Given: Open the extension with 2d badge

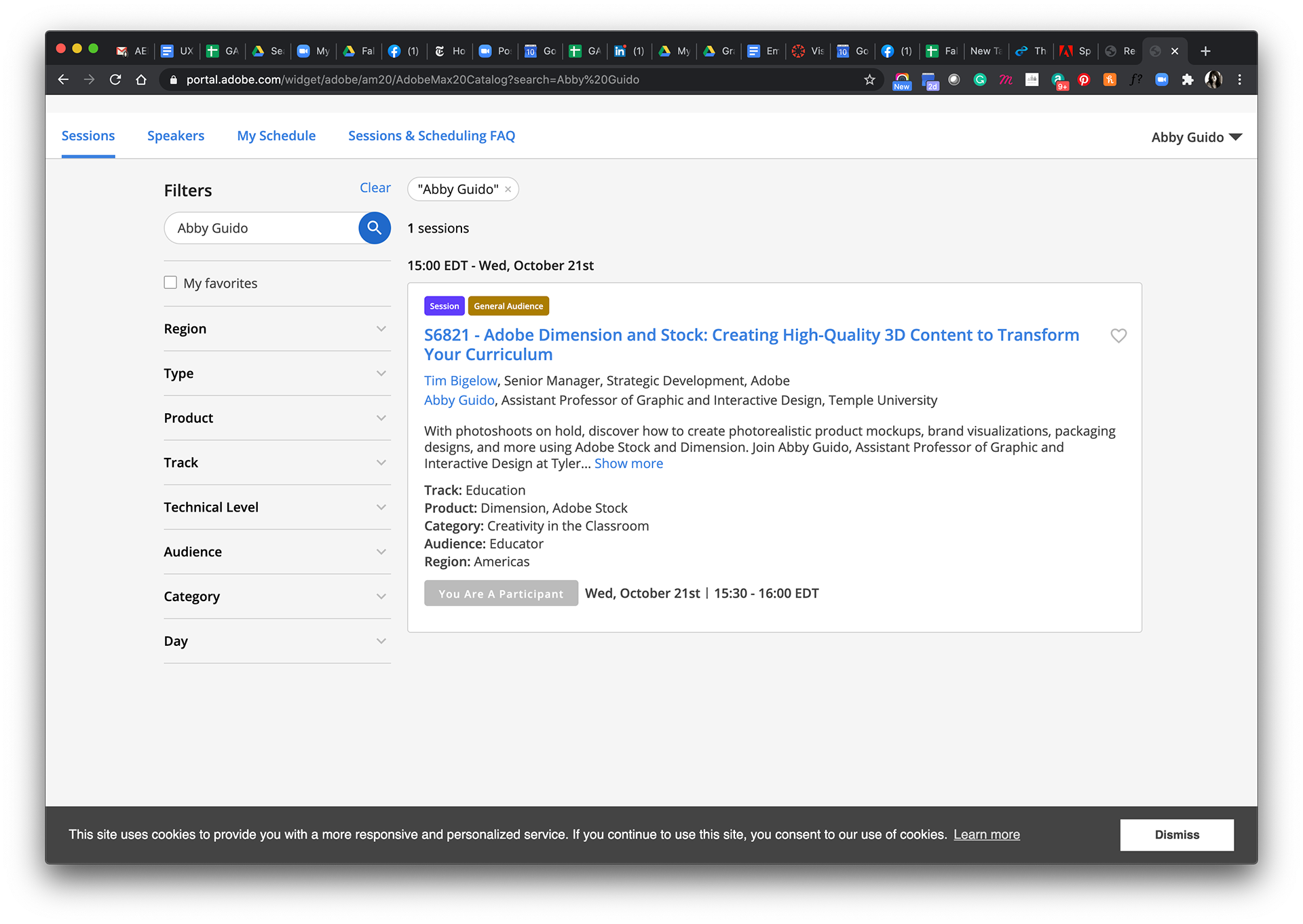Looking at the screenshot, I should point(929,81).
